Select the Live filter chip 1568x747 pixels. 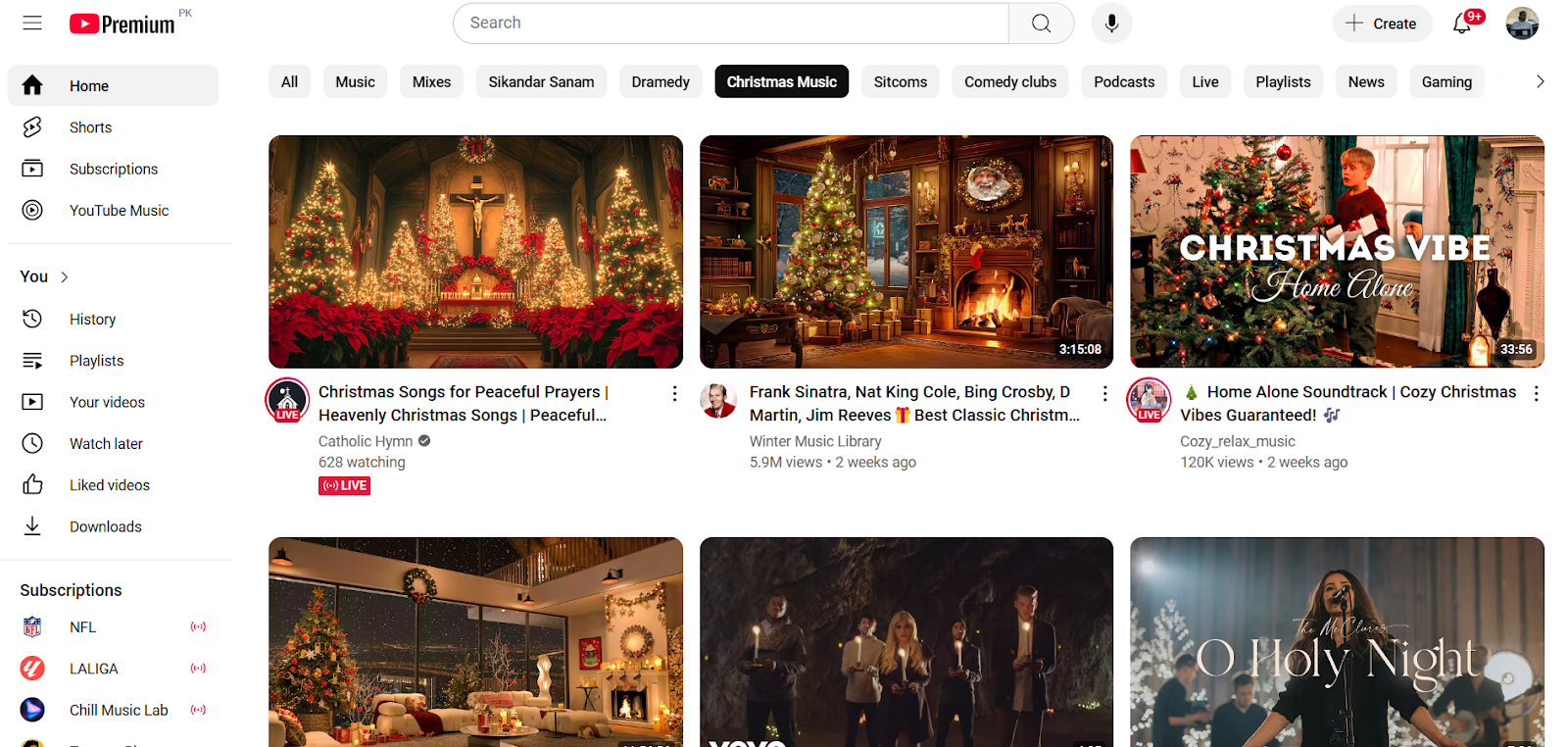click(1205, 81)
